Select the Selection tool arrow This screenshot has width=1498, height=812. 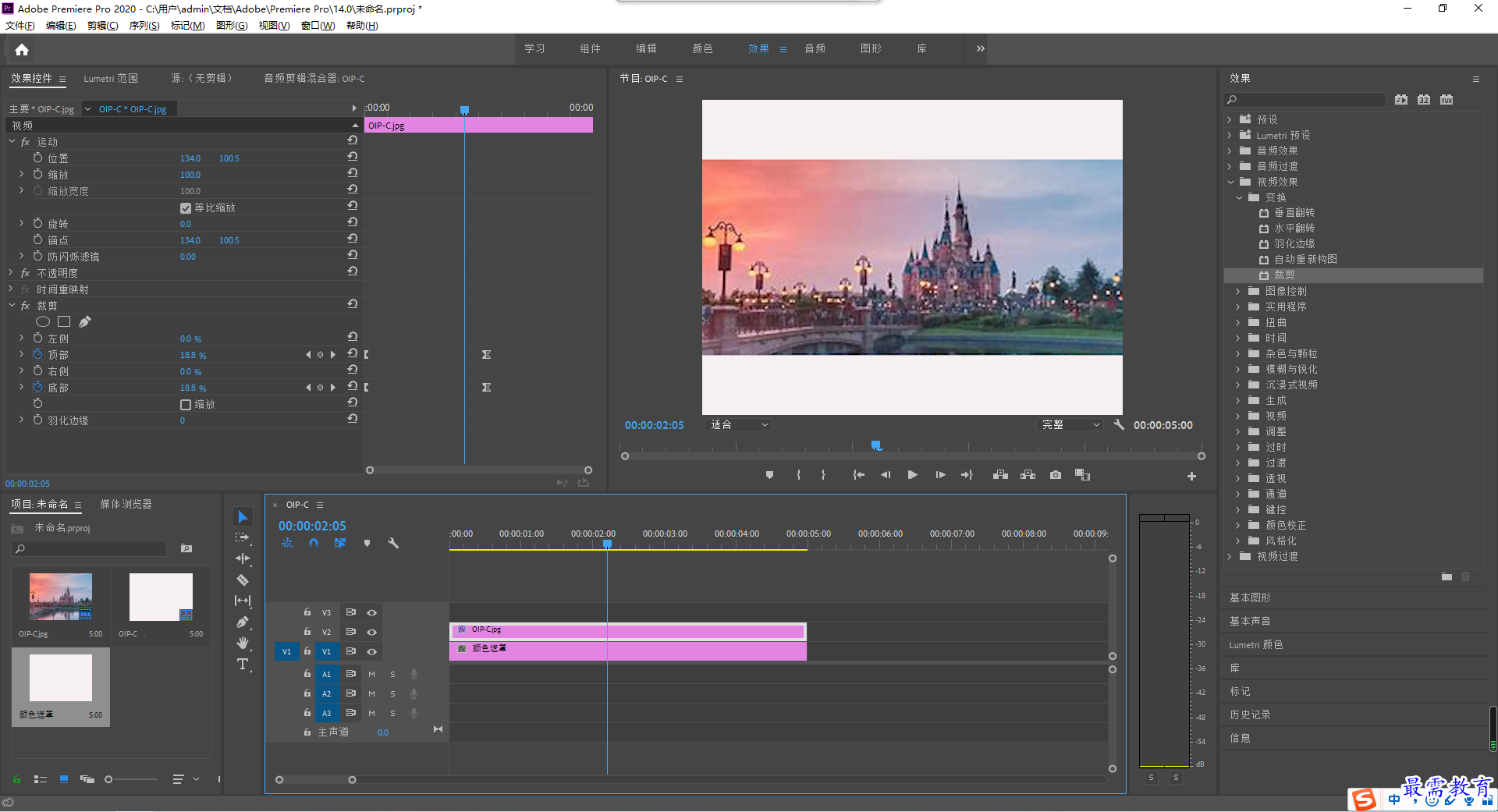tap(243, 517)
